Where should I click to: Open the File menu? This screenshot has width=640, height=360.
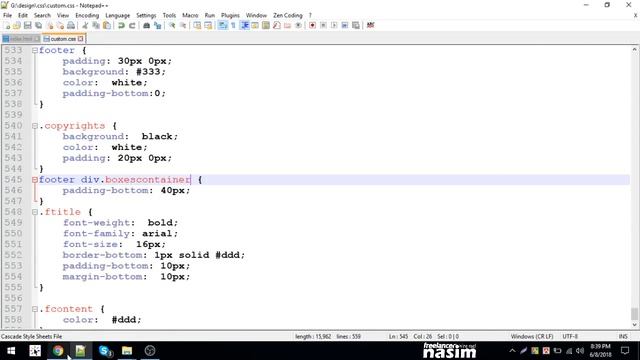7,15
